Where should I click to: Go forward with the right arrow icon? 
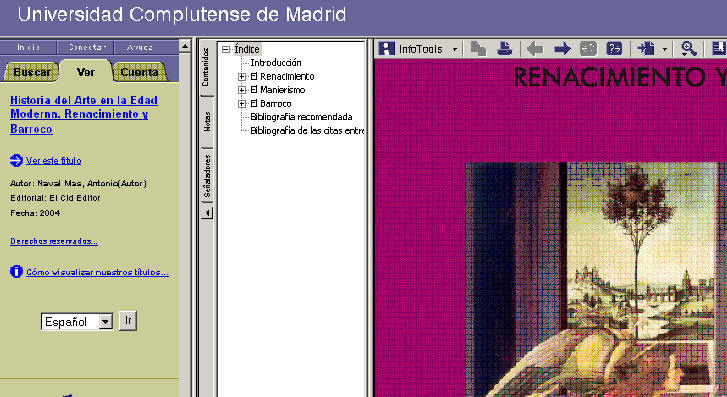(x=562, y=48)
